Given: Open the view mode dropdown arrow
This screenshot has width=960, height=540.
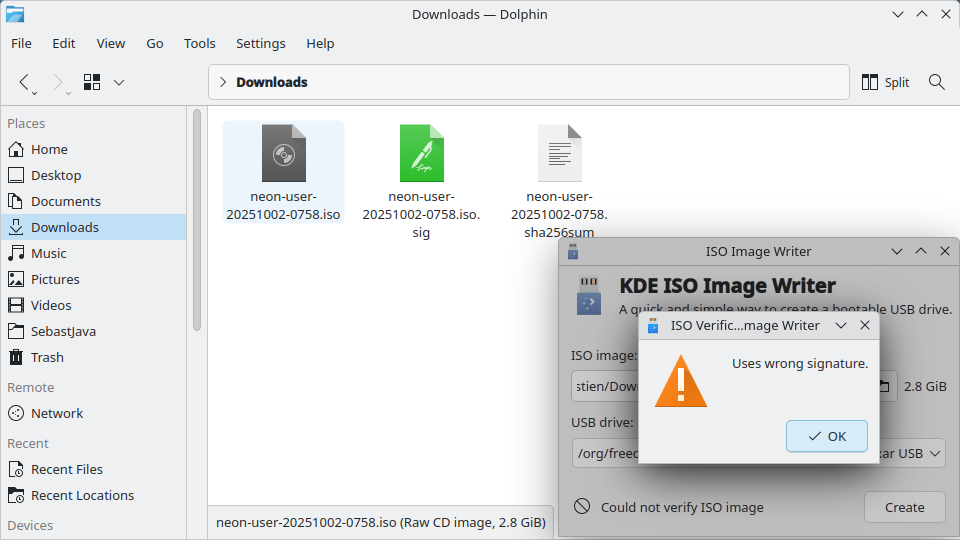Looking at the screenshot, I should pos(119,82).
